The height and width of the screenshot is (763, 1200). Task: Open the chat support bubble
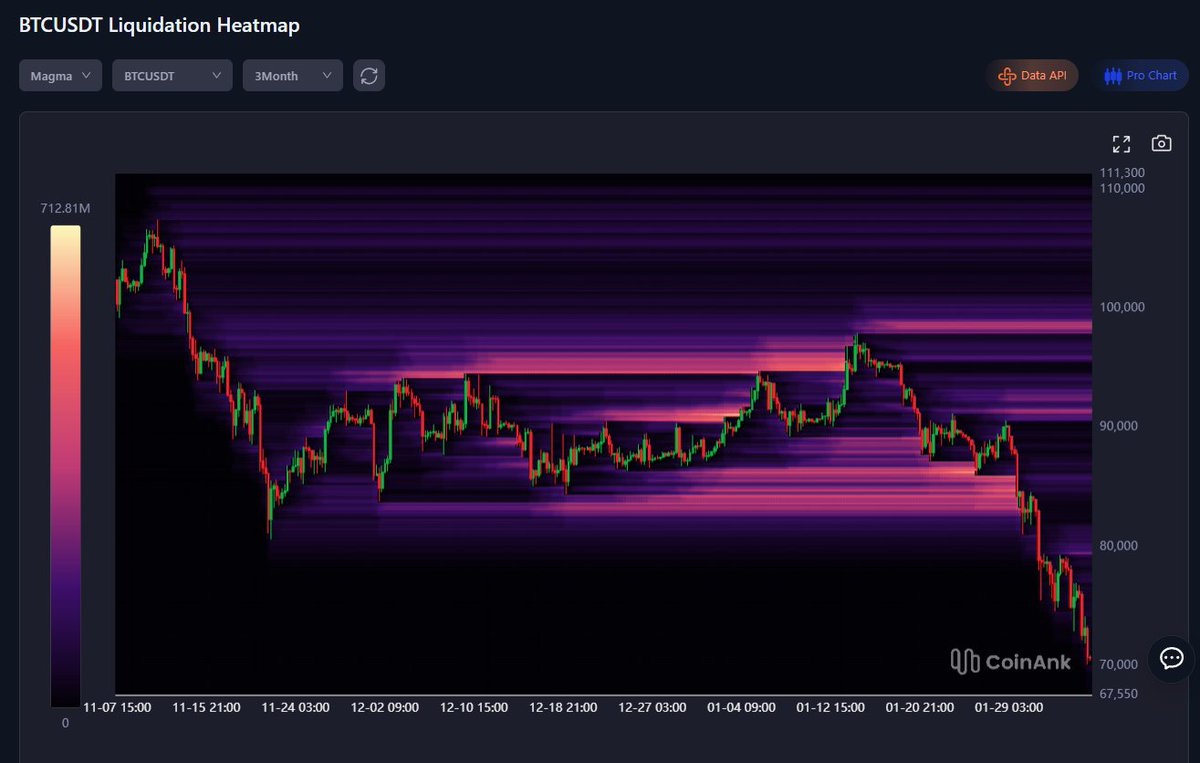click(x=1171, y=658)
